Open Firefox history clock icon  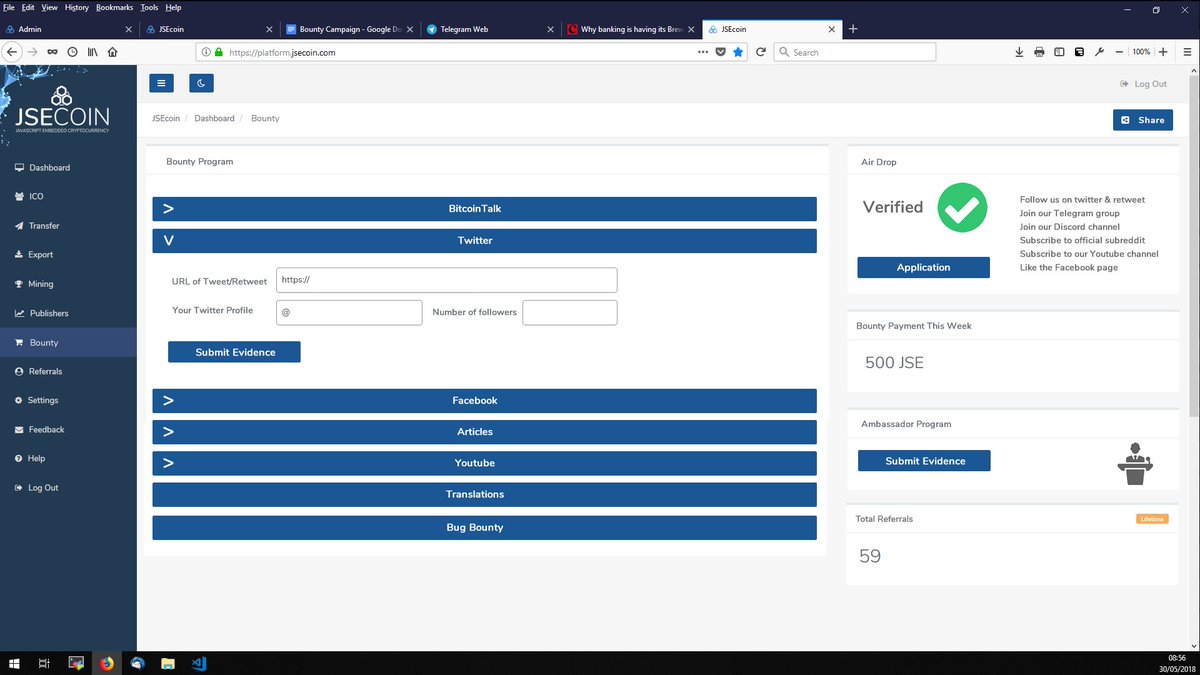pyautogui.click(x=72, y=52)
